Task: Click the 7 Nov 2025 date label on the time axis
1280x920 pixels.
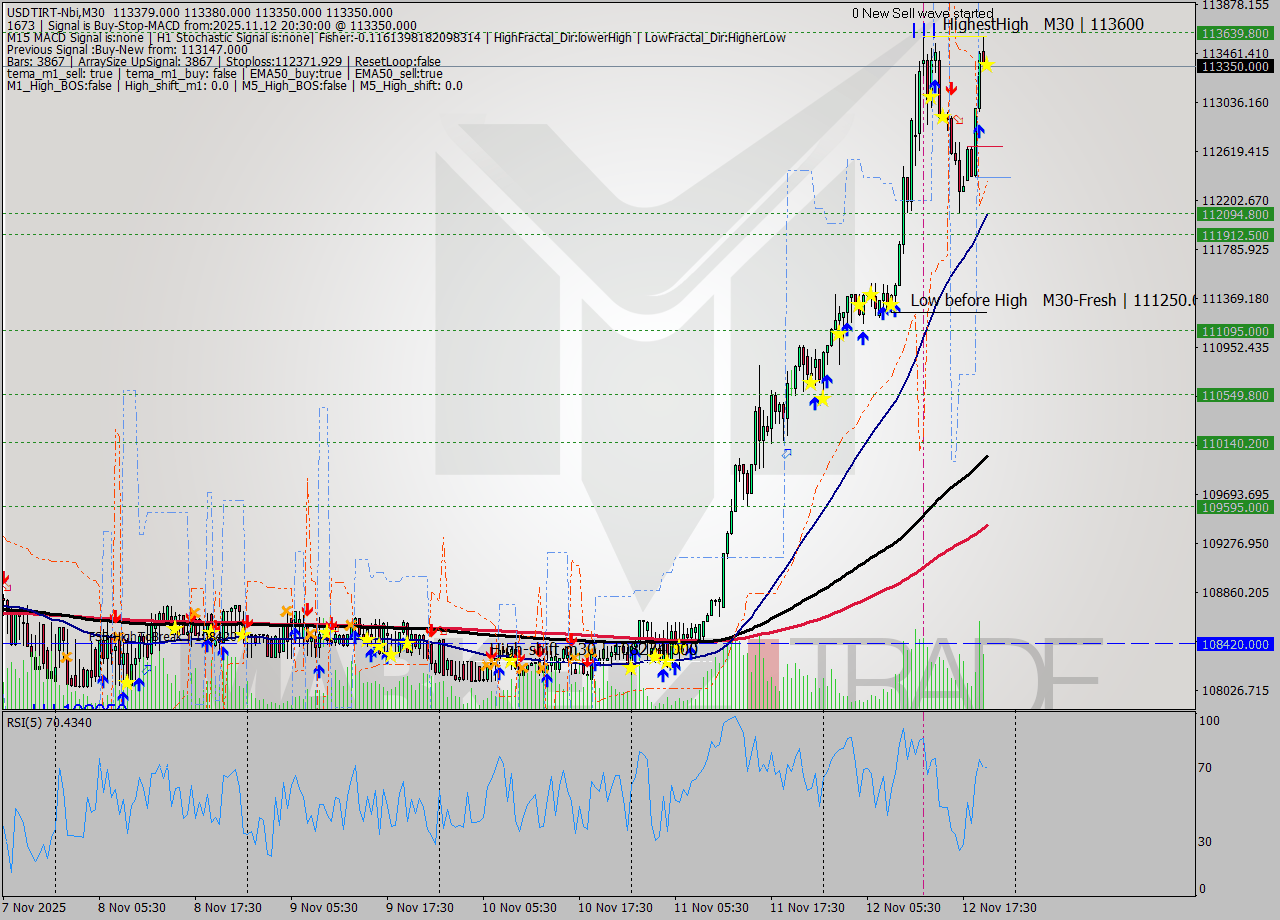Action: 32,908
